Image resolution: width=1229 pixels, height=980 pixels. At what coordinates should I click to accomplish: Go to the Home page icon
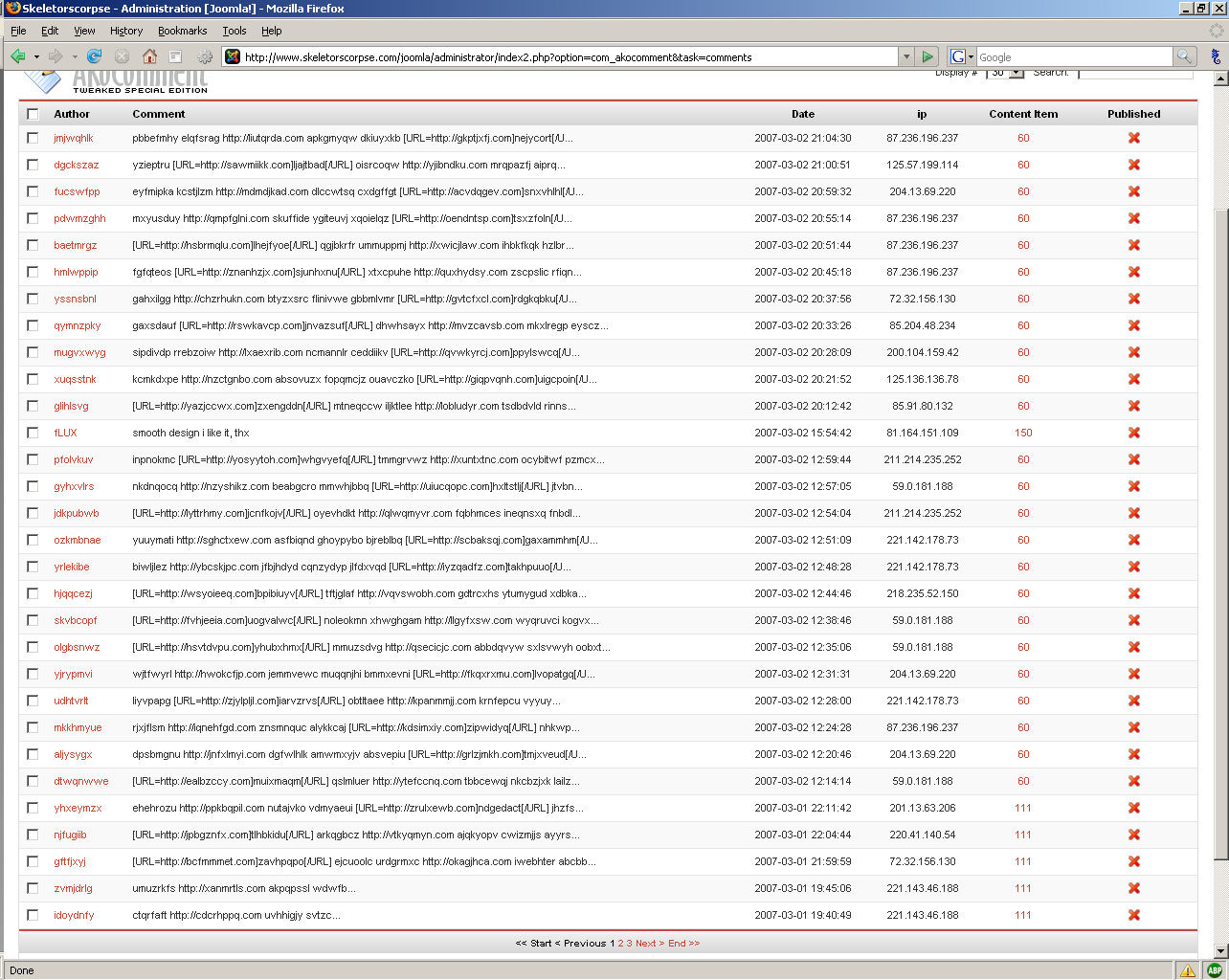[x=149, y=56]
